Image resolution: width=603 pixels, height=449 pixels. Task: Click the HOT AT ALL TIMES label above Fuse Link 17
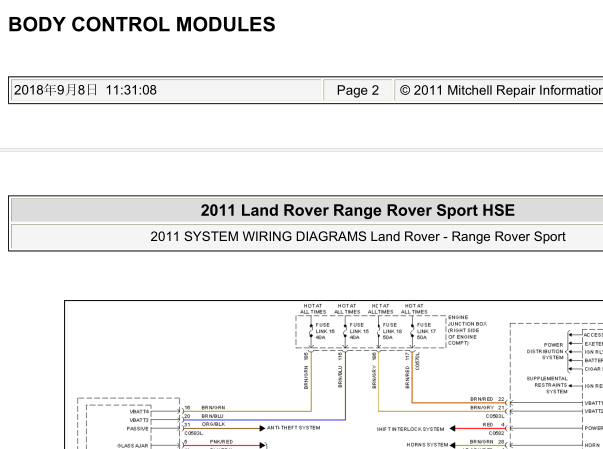pos(414,309)
